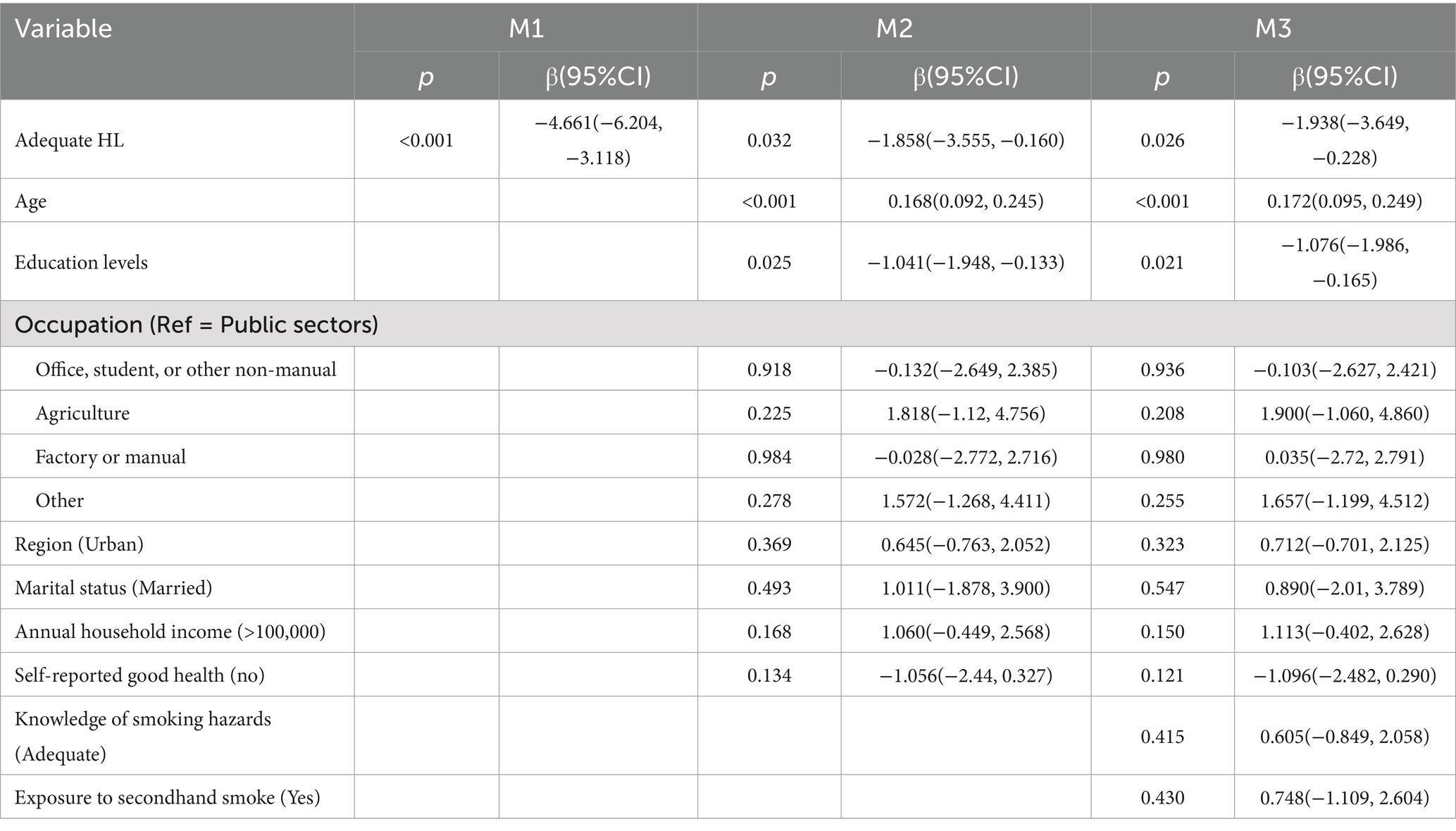Image resolution: width=1456 pixels, height=831 pixels.
Task: Select the M2 column header
Action: pyautogui.click(x=894, y=28)
